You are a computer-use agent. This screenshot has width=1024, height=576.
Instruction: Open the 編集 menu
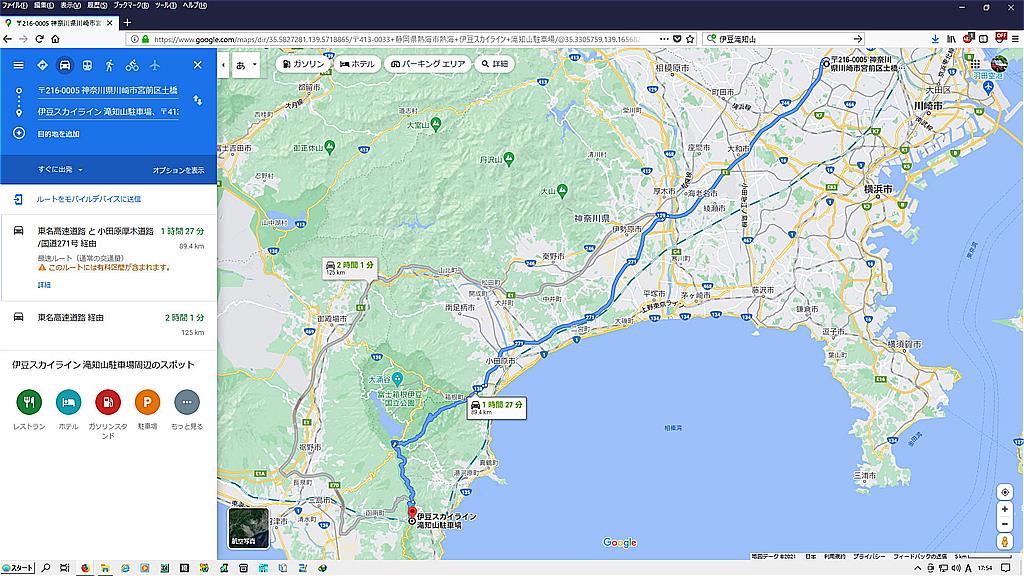coord(44,5)
